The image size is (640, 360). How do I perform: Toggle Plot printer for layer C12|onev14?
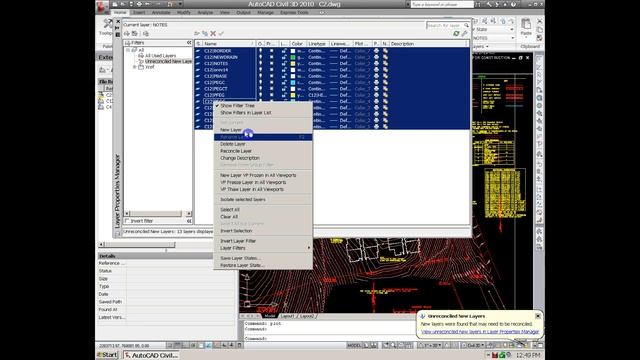(376, 70)
